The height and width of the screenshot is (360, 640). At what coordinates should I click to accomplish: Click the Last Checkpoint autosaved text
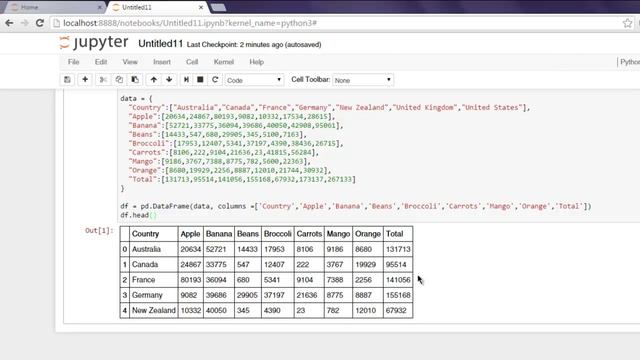pyautogui.click(x=254, y=44)
